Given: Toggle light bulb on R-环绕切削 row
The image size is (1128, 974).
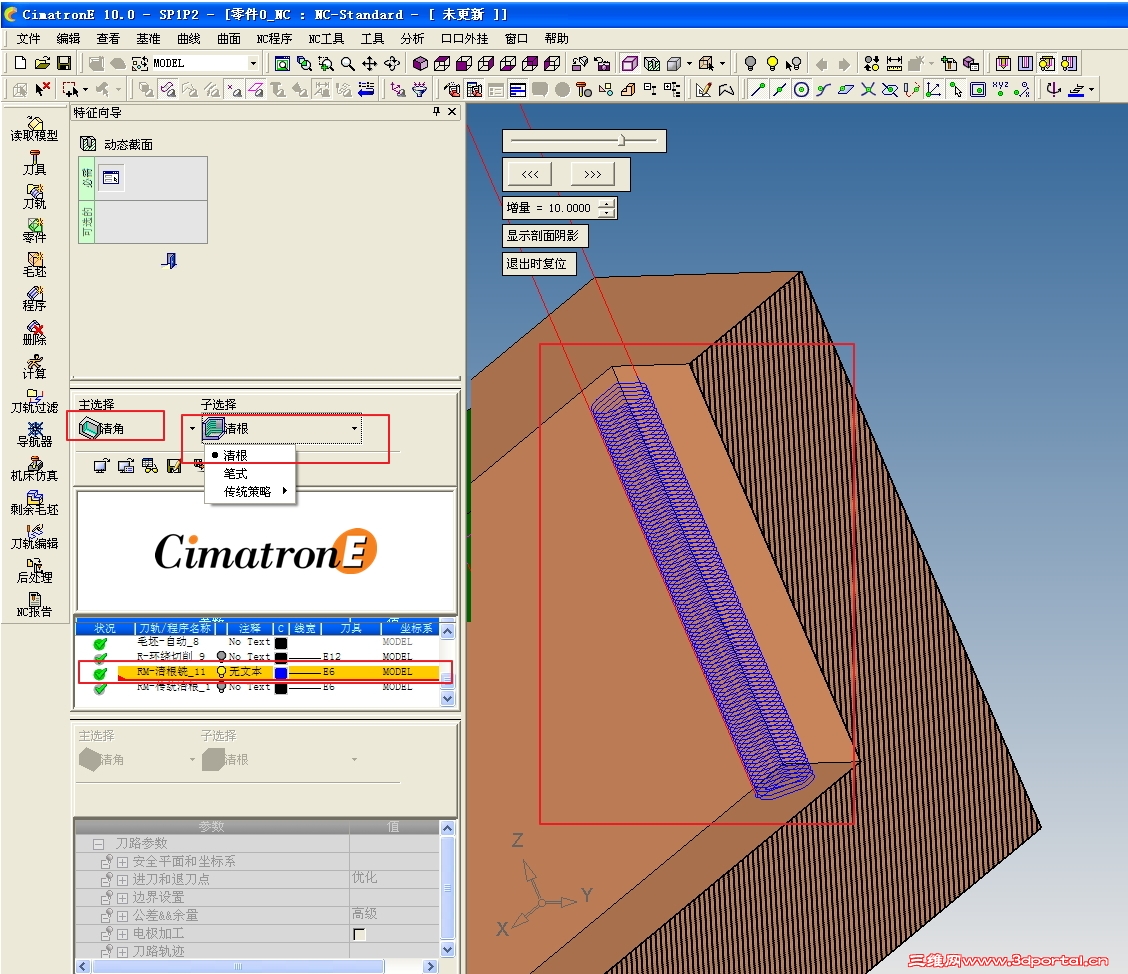Looking at the screenshot, I should click(x=221, y=656).
